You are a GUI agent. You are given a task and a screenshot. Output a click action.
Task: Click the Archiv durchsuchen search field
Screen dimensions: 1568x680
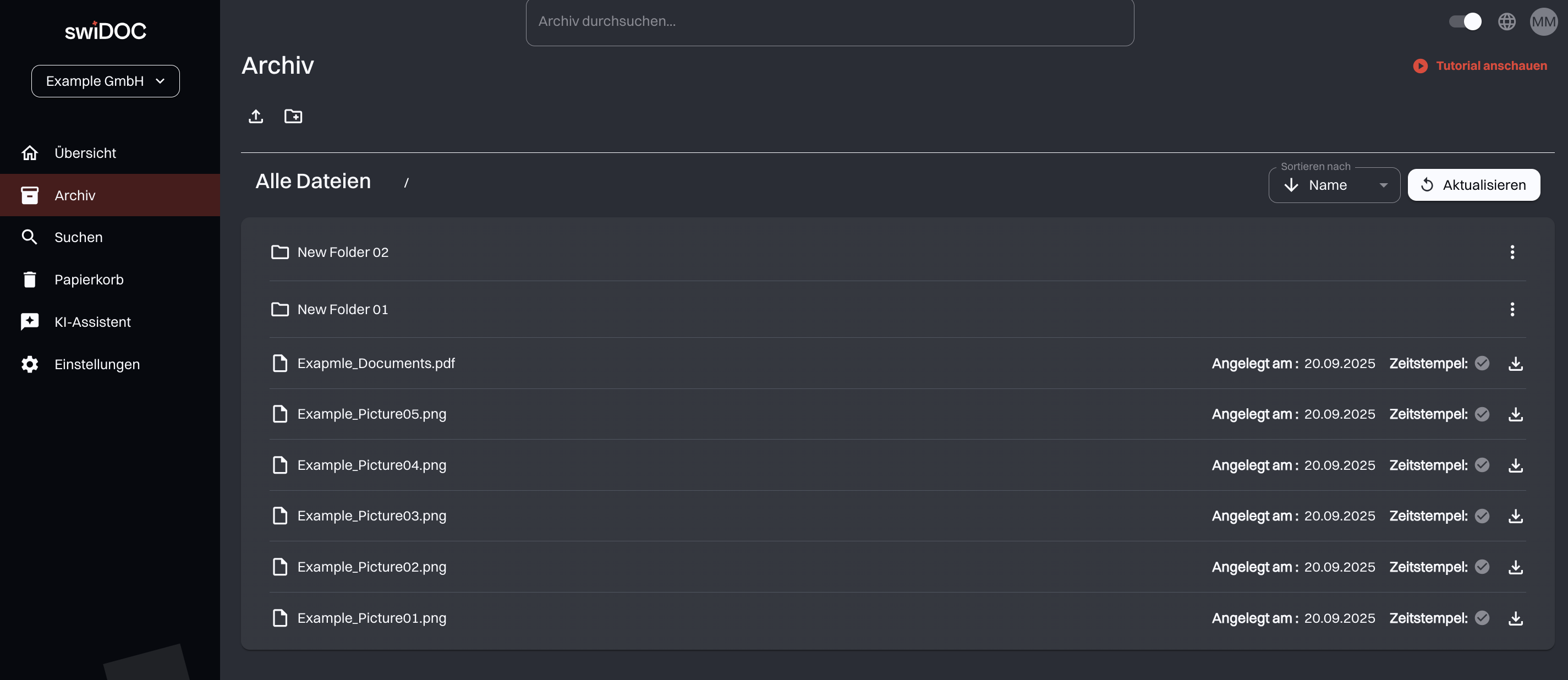829,22
